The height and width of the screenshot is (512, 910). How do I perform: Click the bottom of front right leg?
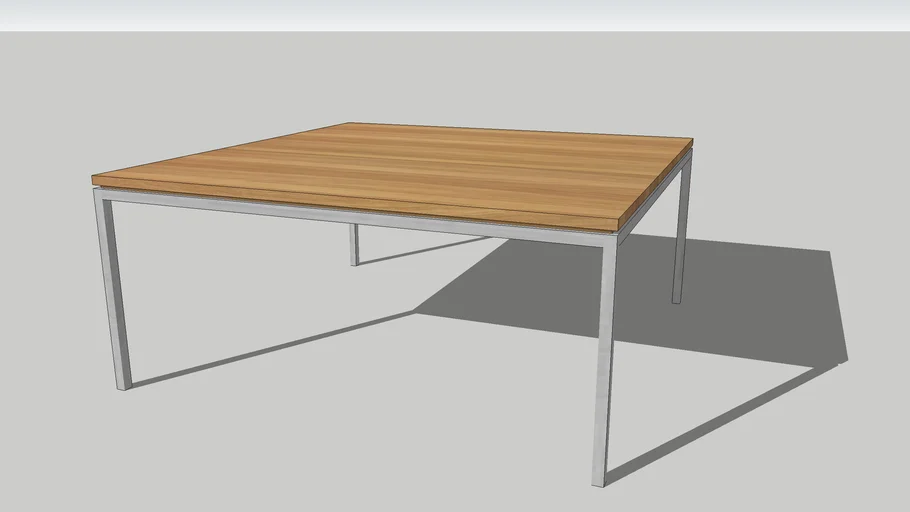[x=600, y=480]
